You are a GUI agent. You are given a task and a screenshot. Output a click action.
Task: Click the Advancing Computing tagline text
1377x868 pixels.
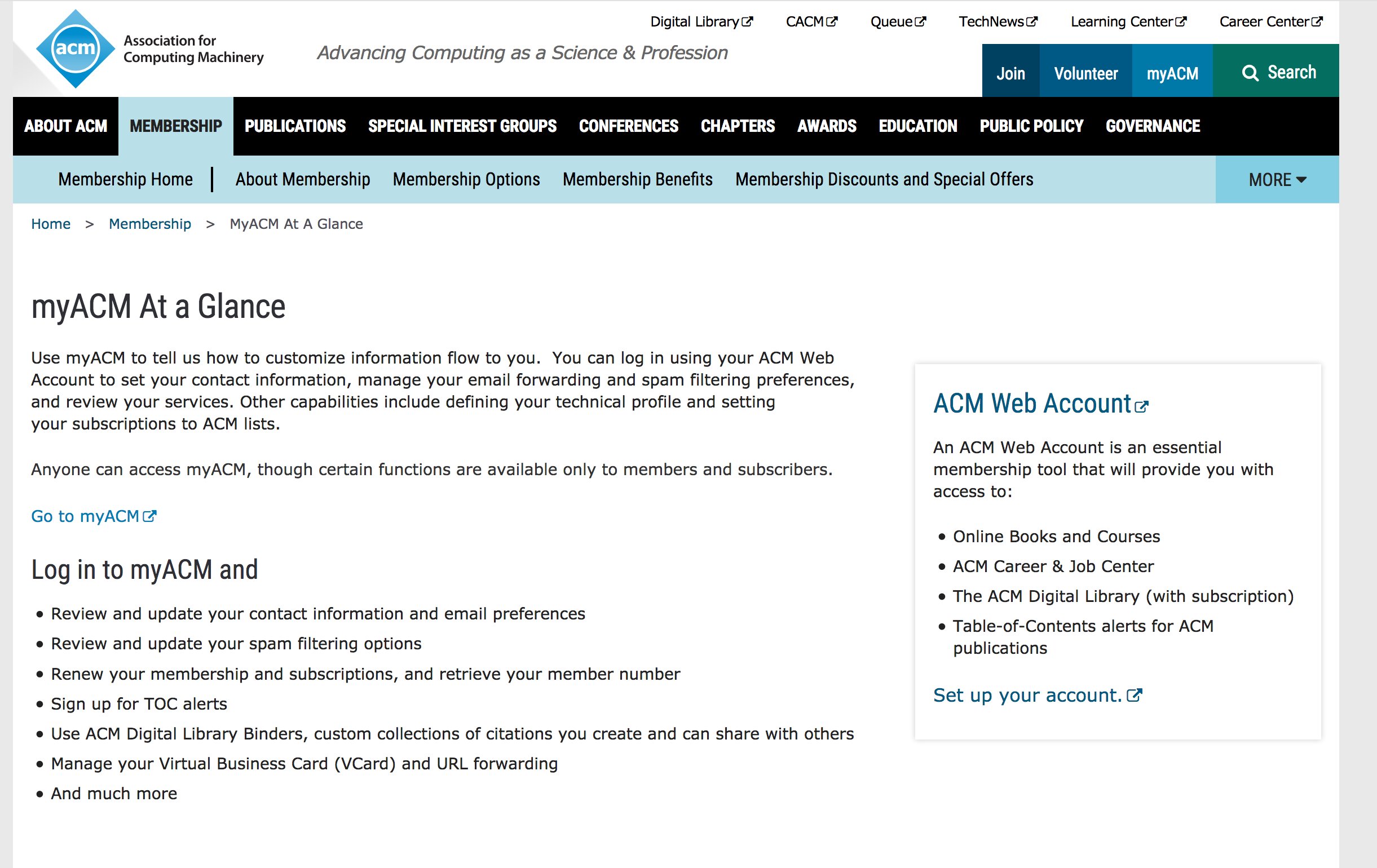[522, 53]
